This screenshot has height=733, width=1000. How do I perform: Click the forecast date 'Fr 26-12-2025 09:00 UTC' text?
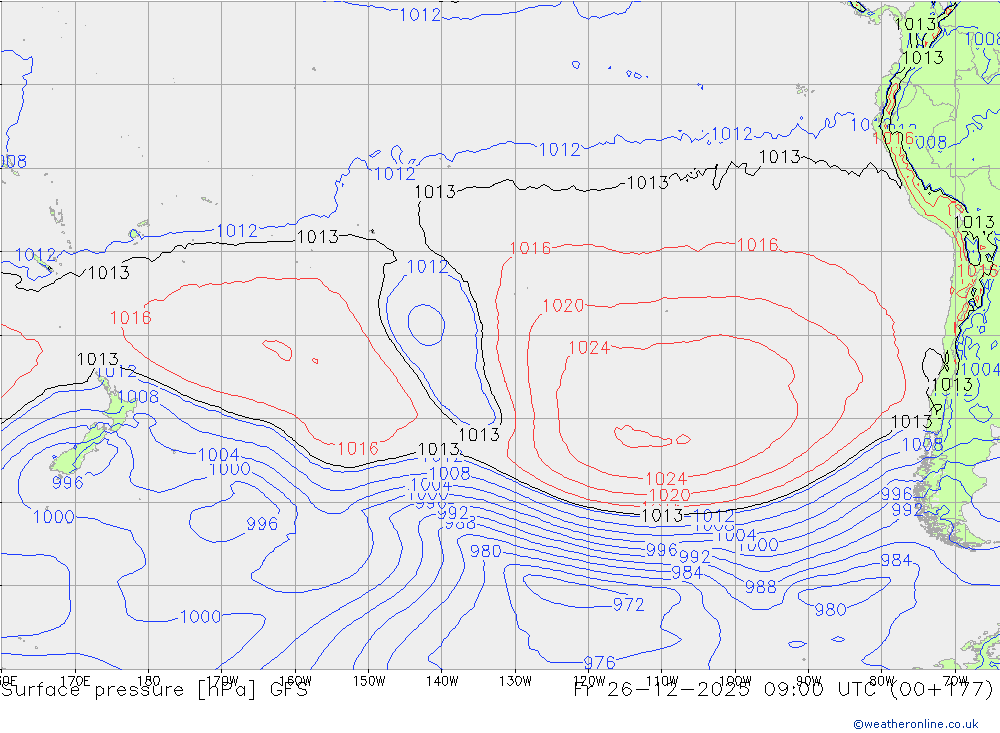[x=726, y=689]
